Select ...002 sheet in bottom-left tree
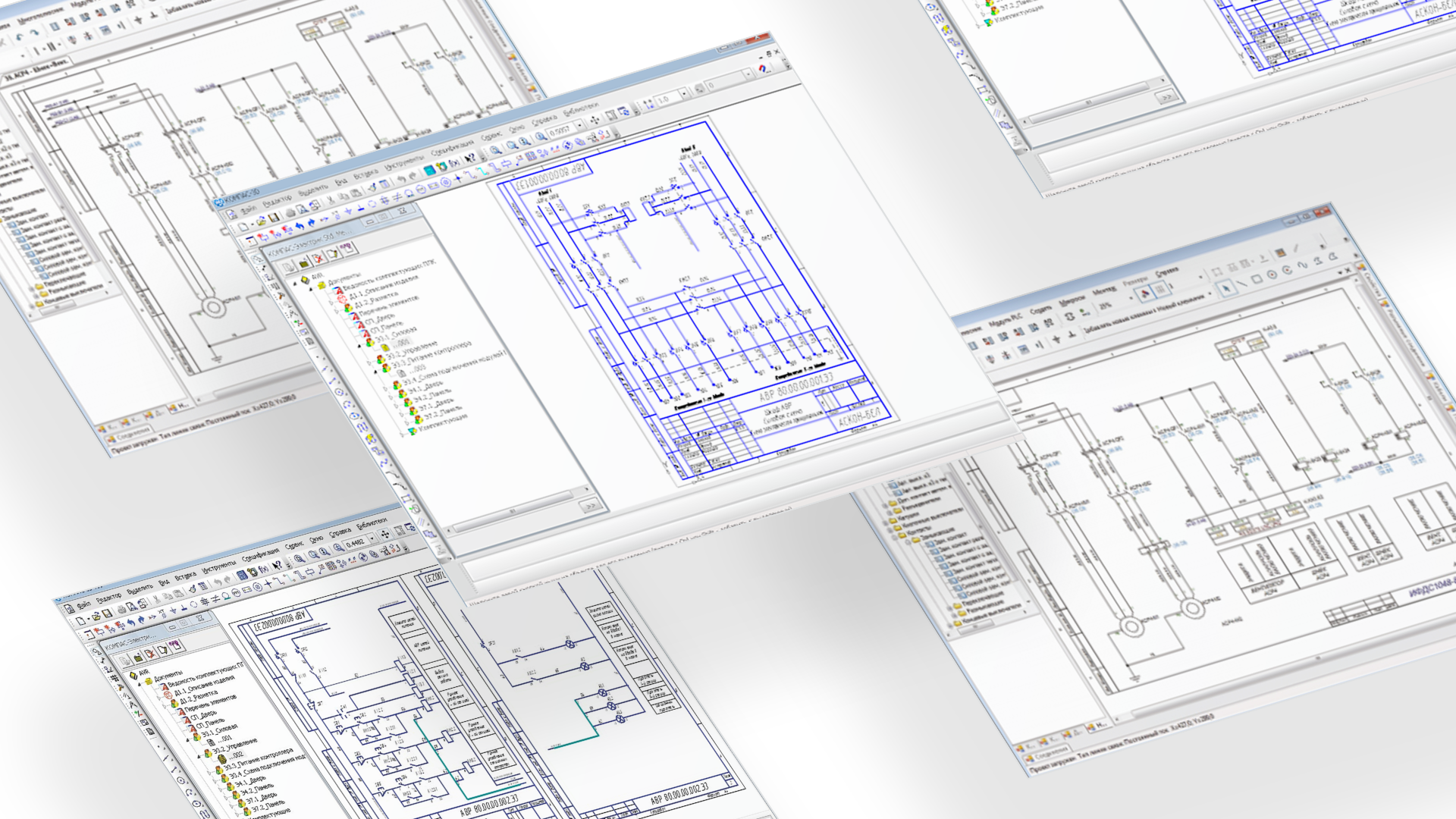The image size is (1456, 819). click(237, 755)
